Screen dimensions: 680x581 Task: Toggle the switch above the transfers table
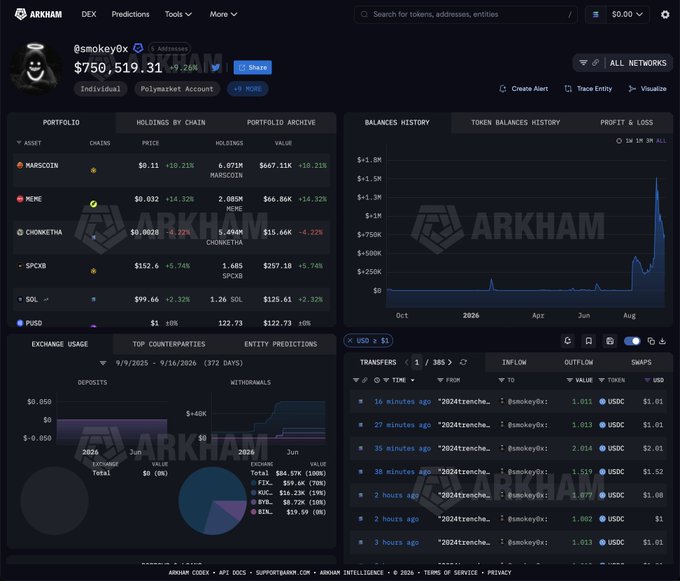[x=632, y=341]
